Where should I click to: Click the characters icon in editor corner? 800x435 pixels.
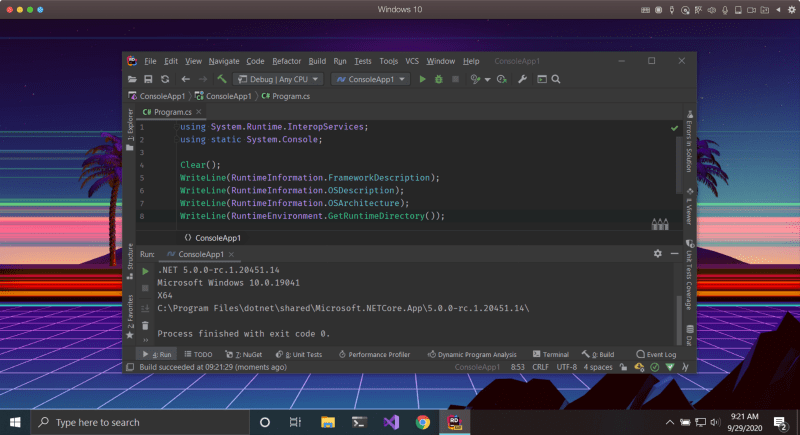(x=660, y=224)
